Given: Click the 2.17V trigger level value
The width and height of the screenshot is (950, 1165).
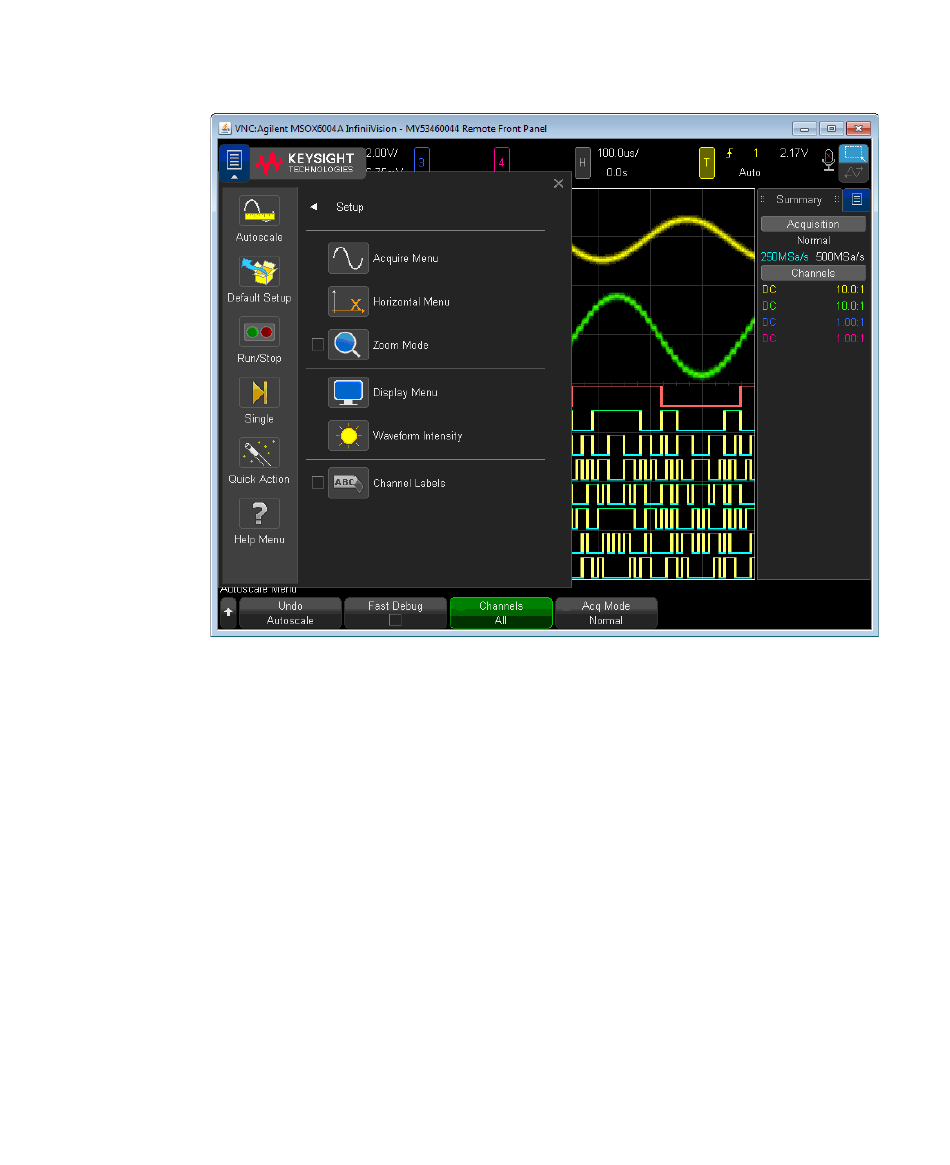Looking at the screenshot, I should pyautogui.click(x=794, y=153).
